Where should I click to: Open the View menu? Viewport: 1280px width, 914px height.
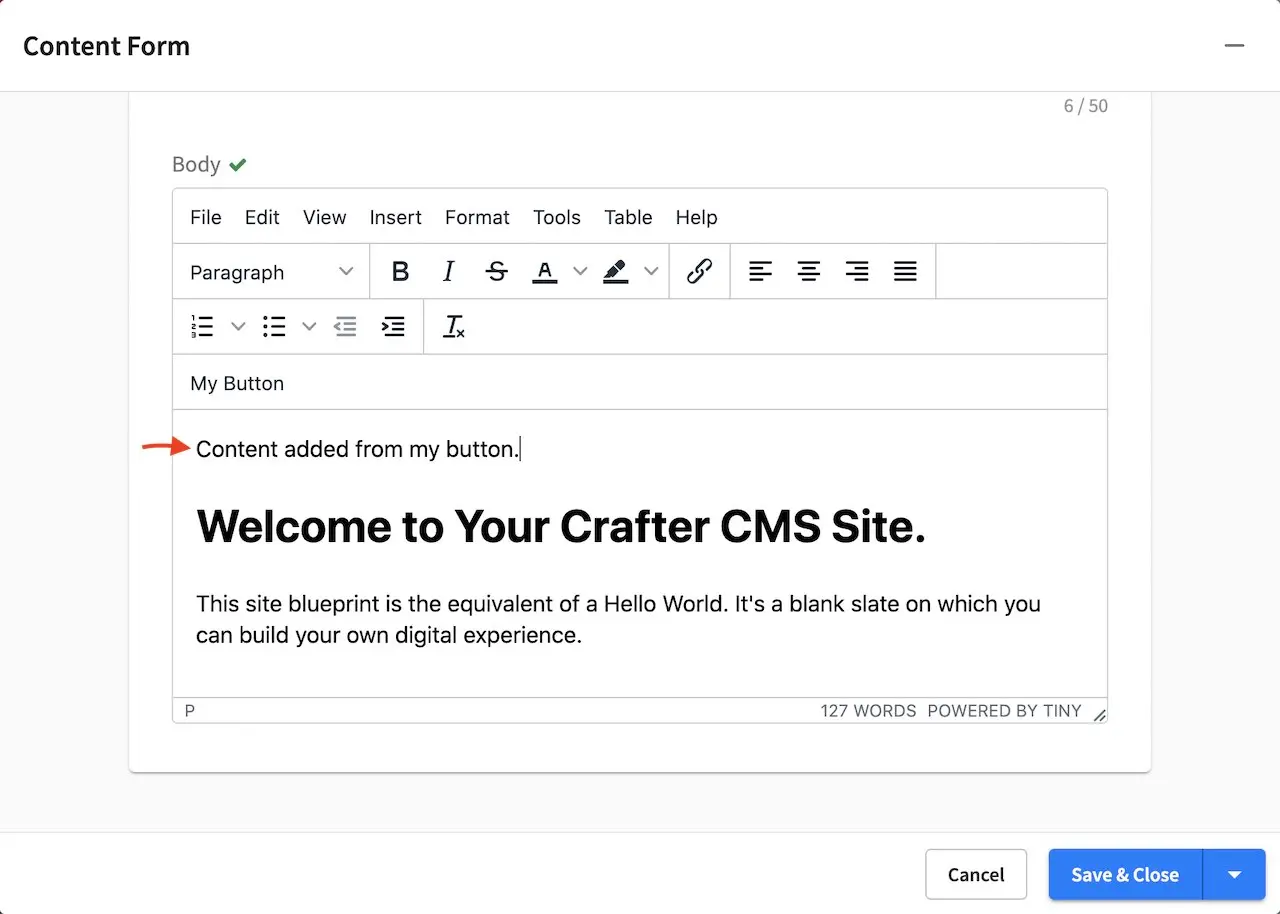pos(325,217)
